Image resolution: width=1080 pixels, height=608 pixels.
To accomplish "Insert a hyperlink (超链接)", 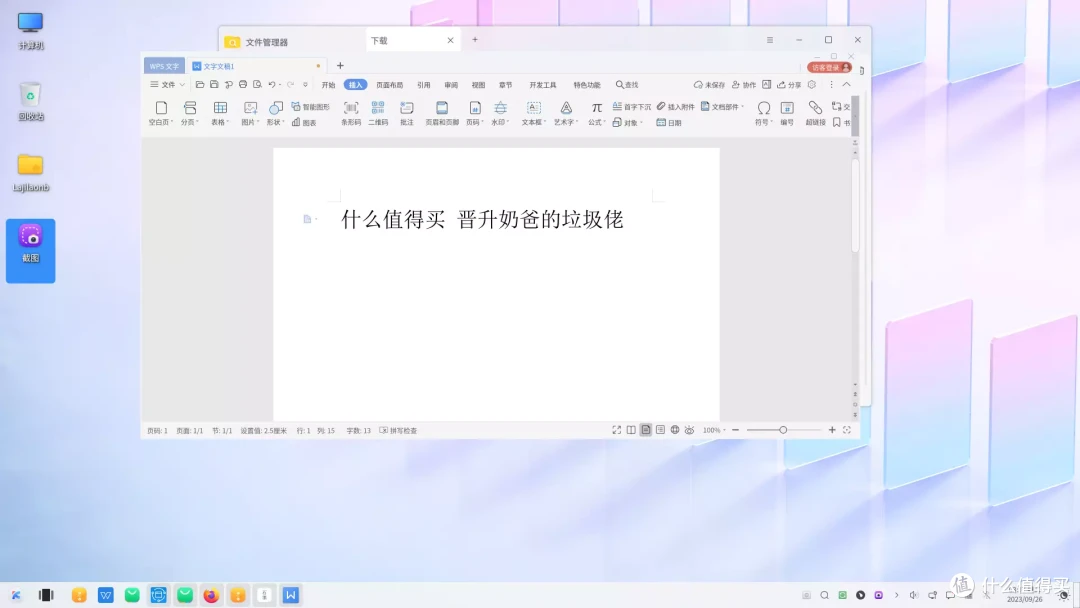I will 816,113.
